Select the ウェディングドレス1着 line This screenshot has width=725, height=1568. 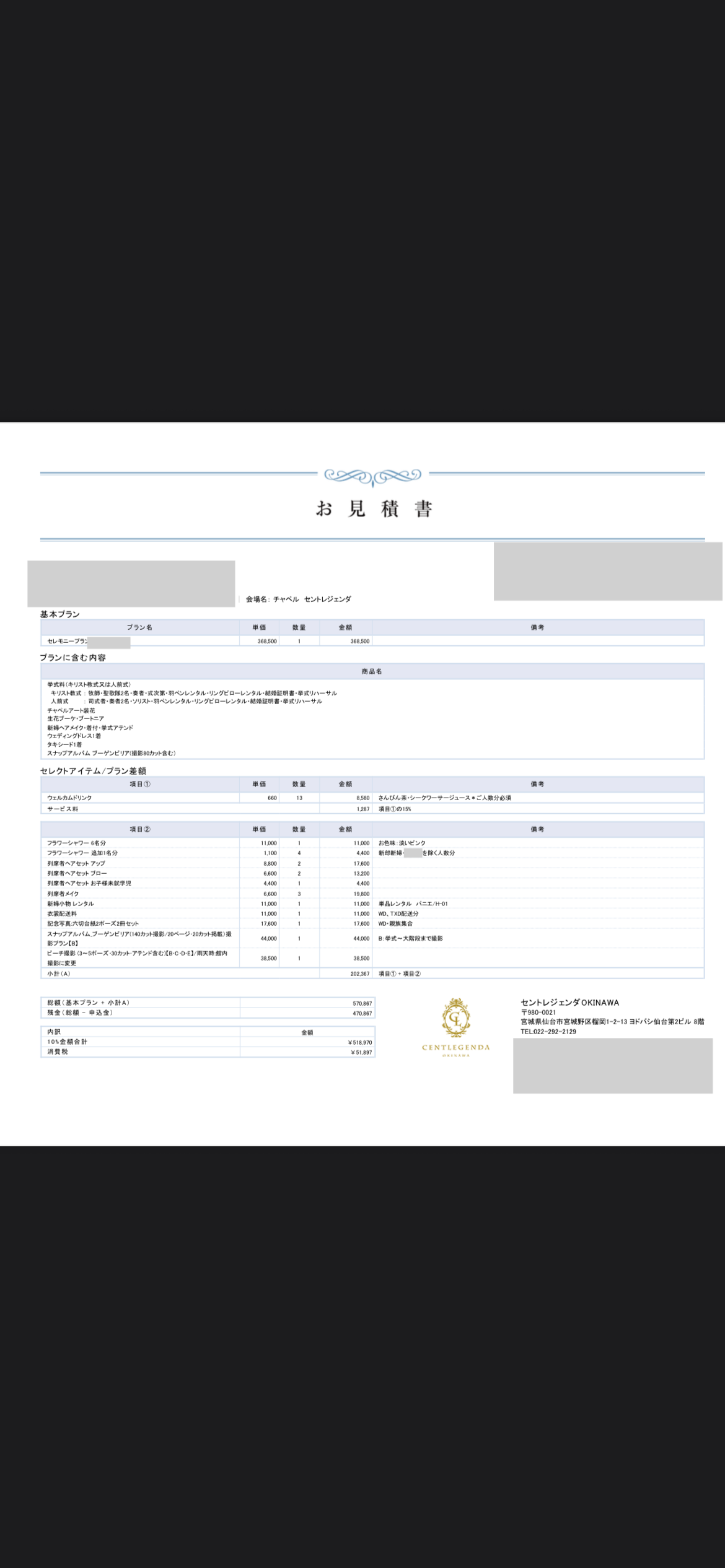point(74,736)
